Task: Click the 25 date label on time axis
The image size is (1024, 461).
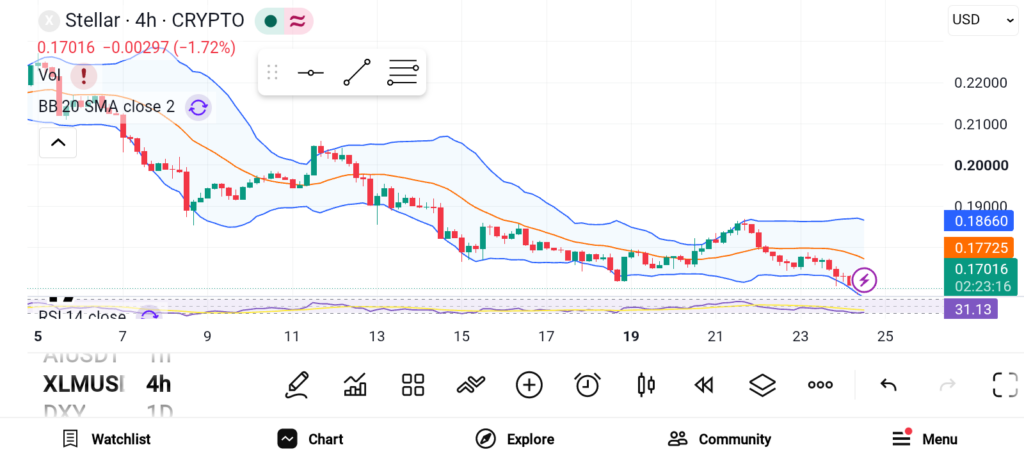Action: tap(885, 336)
